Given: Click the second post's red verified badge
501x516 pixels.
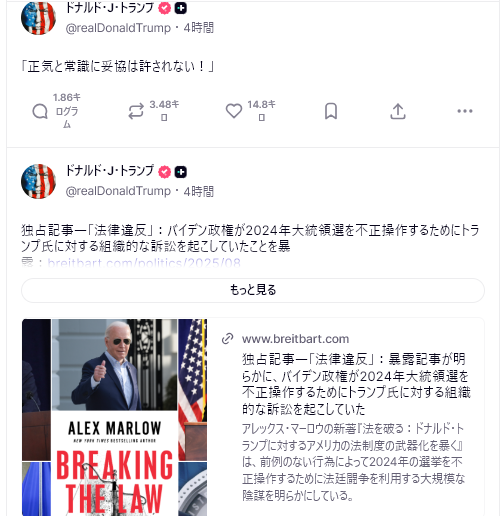Looking at the screenshot, I should point(164,172).
